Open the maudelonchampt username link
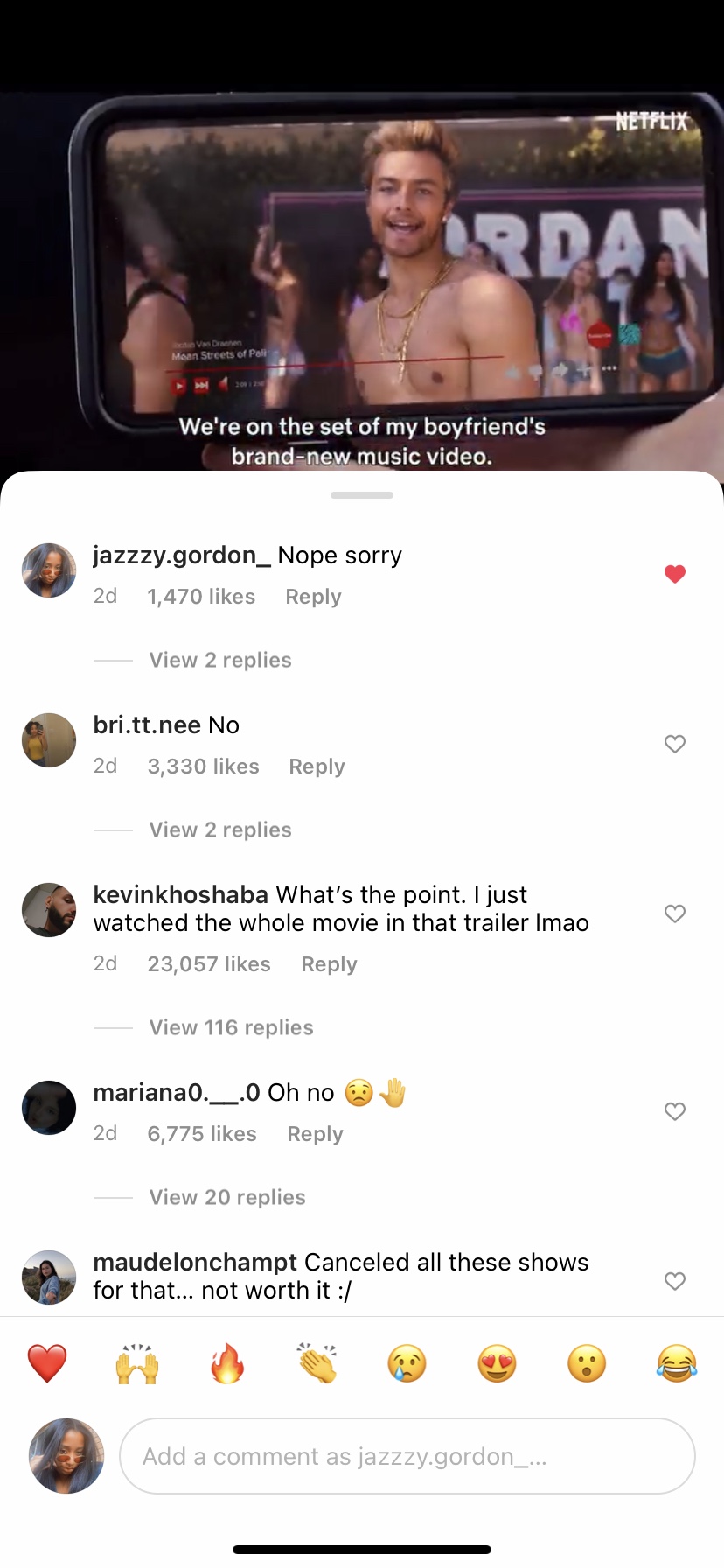 195,1262
